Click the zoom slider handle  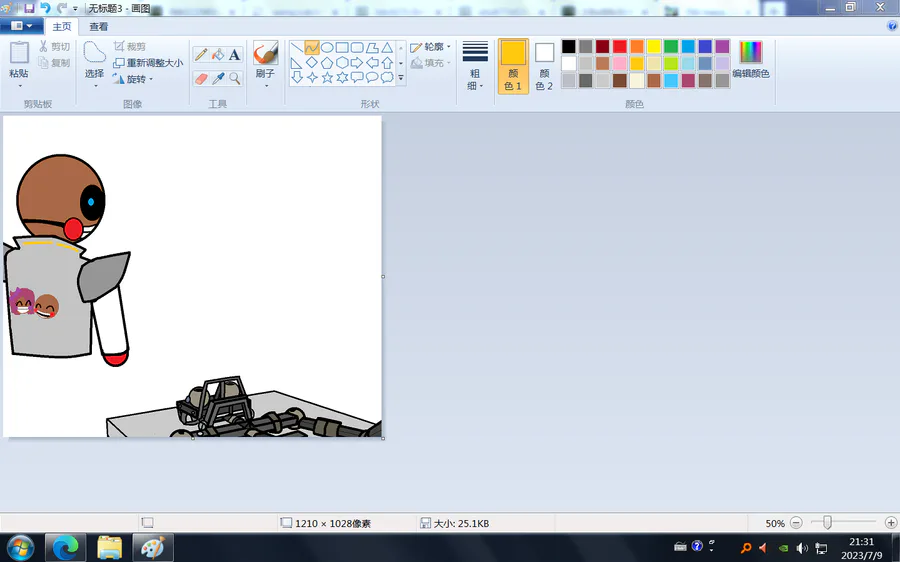click(827, 522)
